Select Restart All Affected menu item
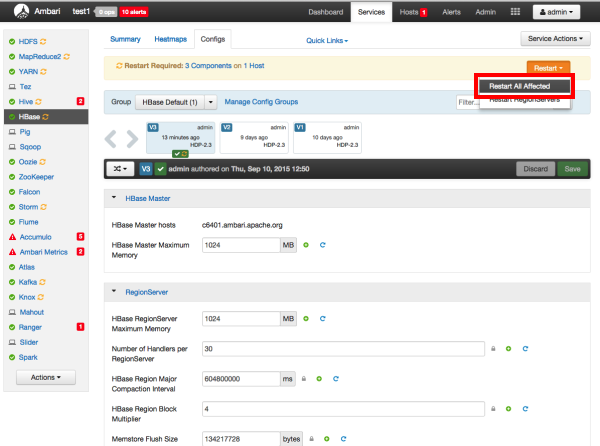The height and width of the screenshot is (446, 600). coord(527,86)
